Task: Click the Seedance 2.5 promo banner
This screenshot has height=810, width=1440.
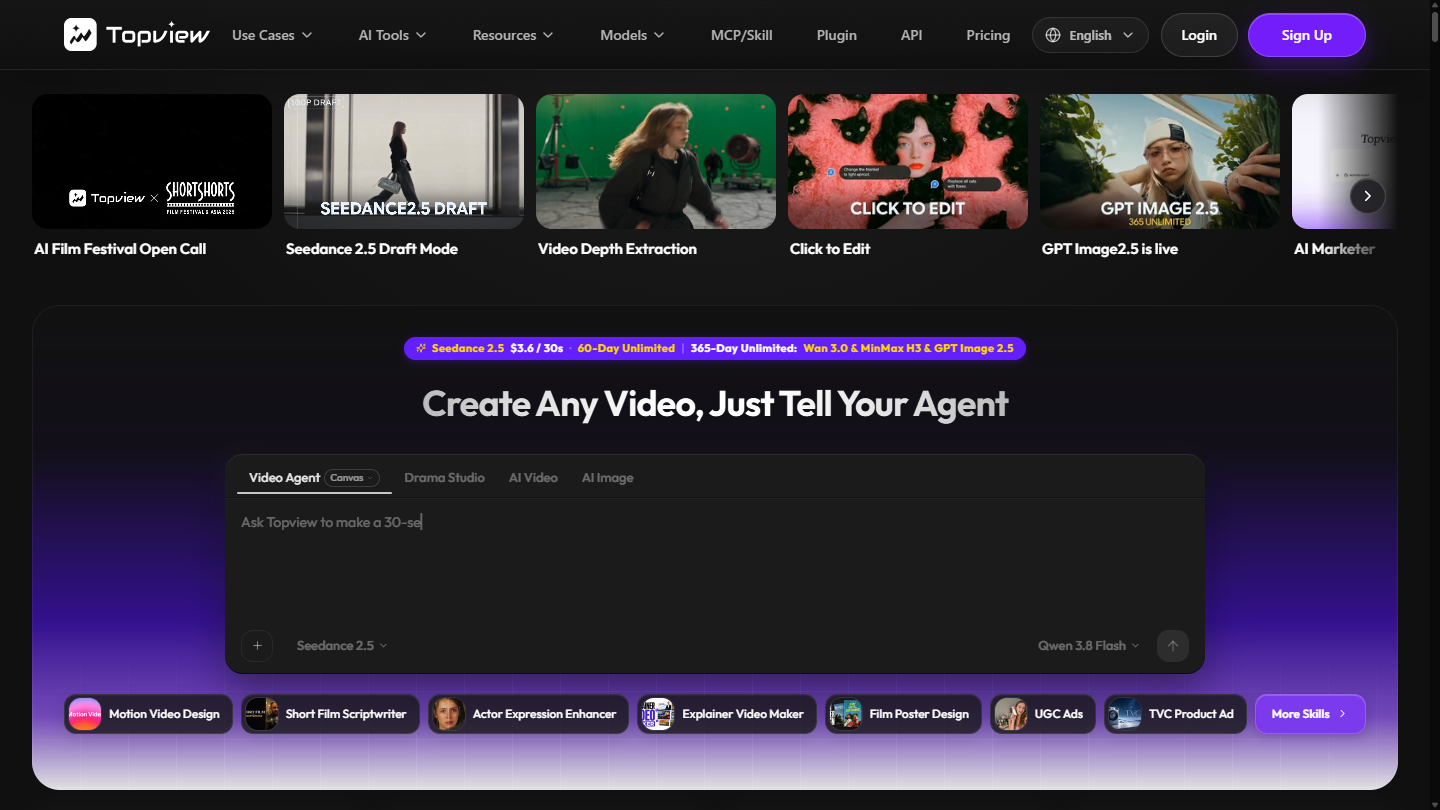Action: pos(715,348)
